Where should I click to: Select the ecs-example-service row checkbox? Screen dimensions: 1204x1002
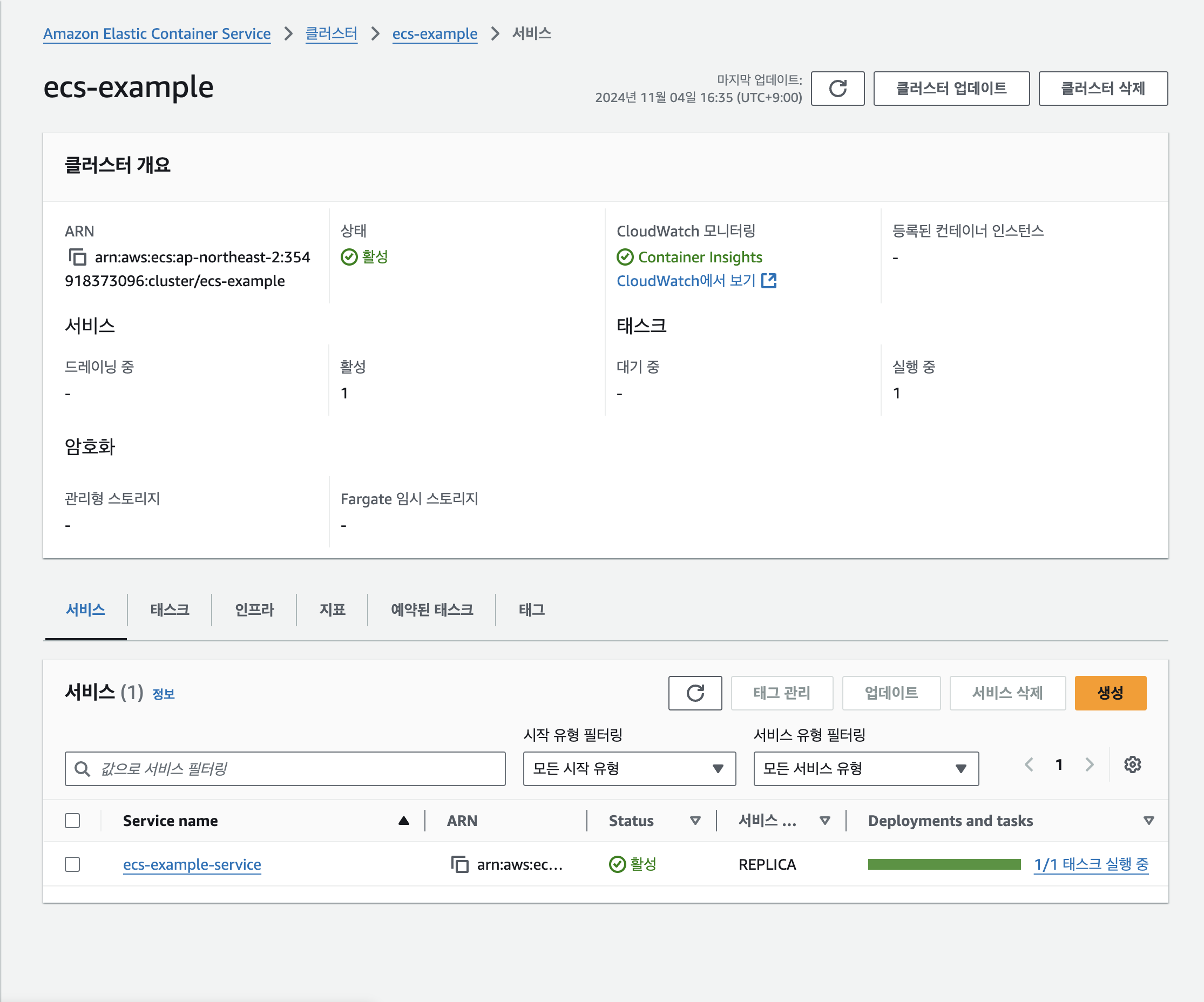(x=72, y=864)
